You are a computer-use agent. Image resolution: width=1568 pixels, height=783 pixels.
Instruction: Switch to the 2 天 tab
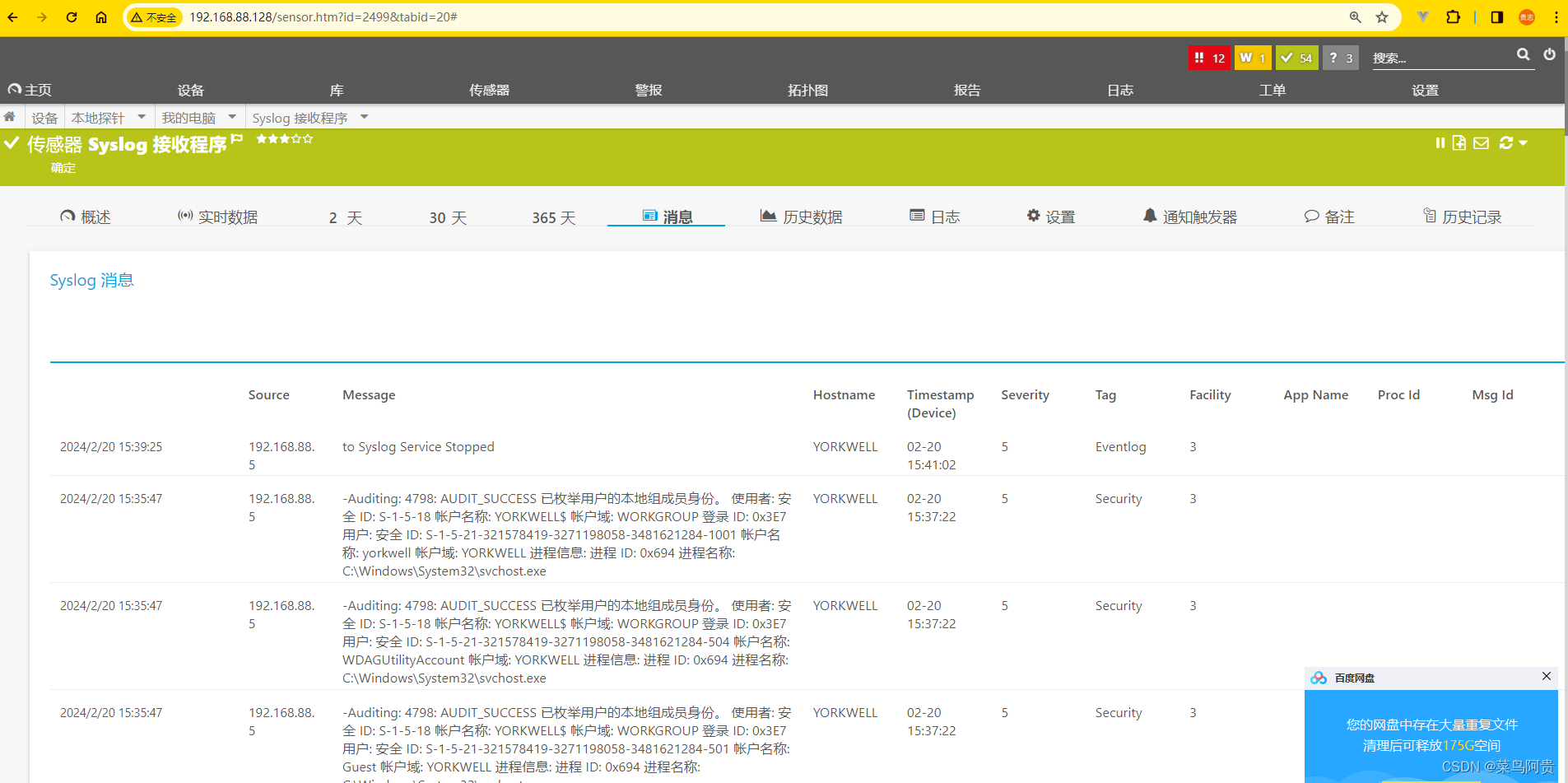[x=346, y=217]
